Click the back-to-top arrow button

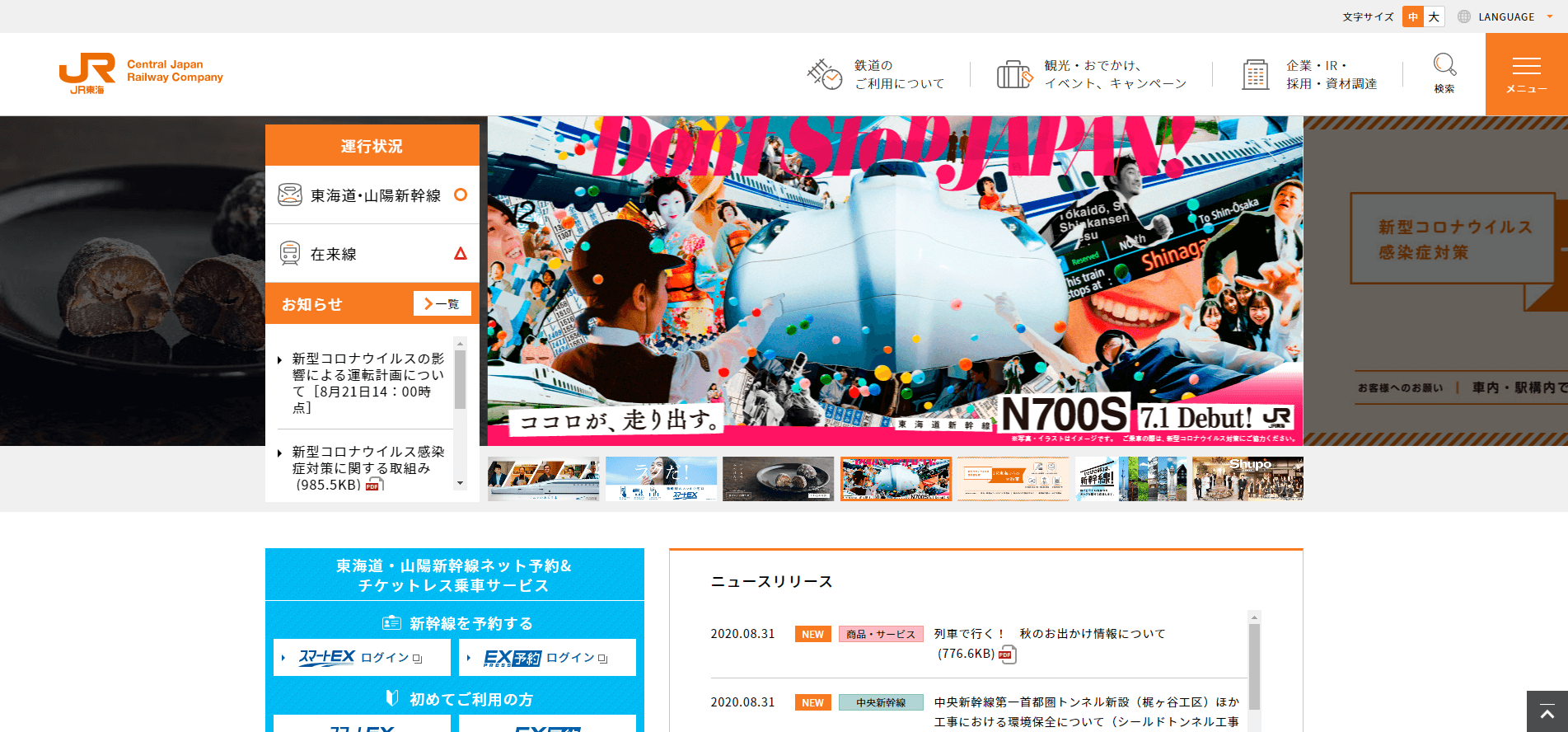coord(1547,711)
